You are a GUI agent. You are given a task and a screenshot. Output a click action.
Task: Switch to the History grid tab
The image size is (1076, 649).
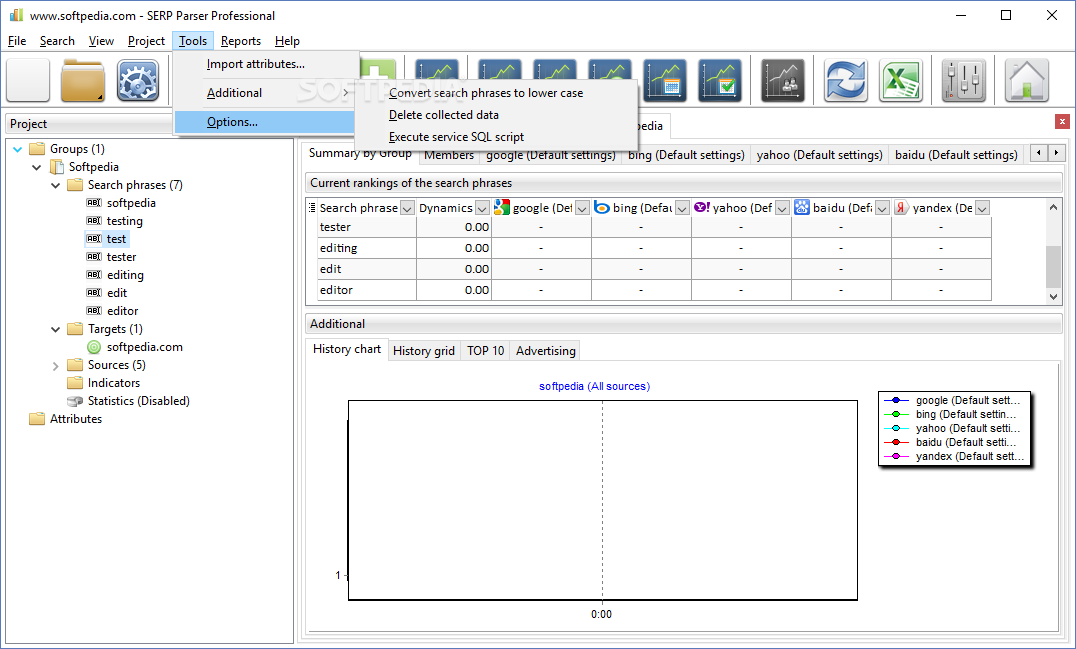point(424,351)
